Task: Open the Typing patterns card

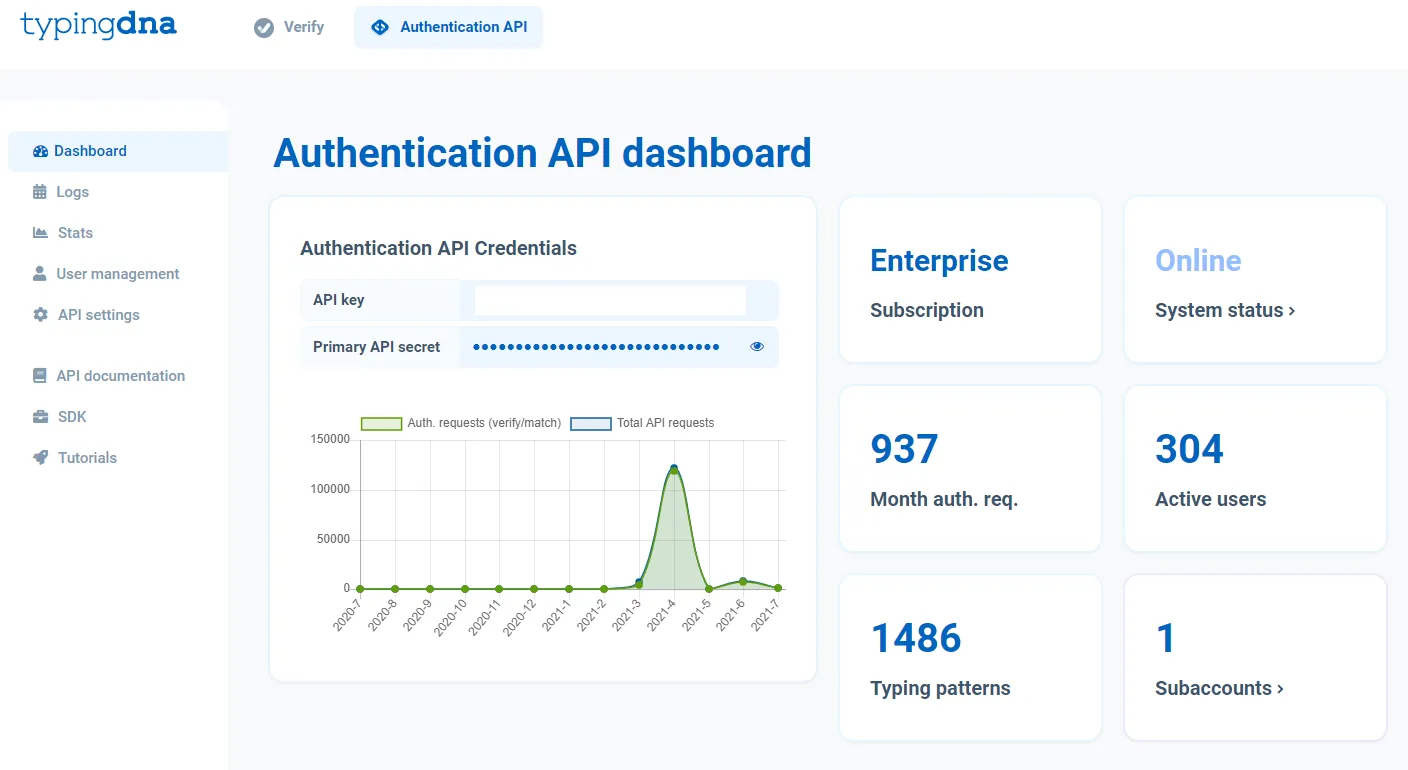Action: [970, 658]
